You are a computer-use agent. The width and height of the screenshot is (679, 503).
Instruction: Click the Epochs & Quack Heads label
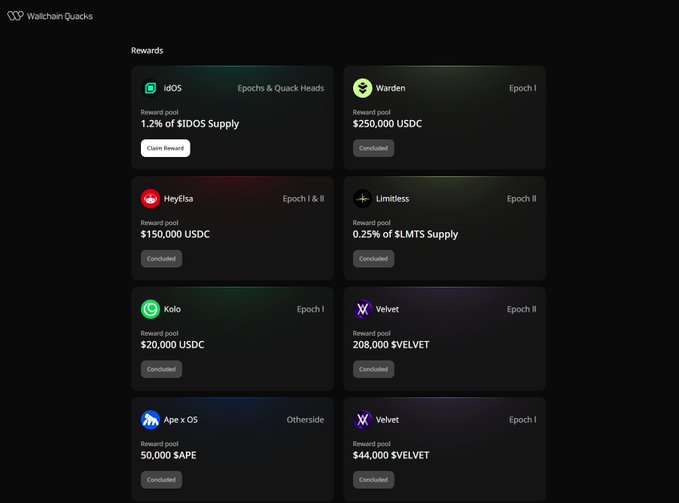click(281, 88)
